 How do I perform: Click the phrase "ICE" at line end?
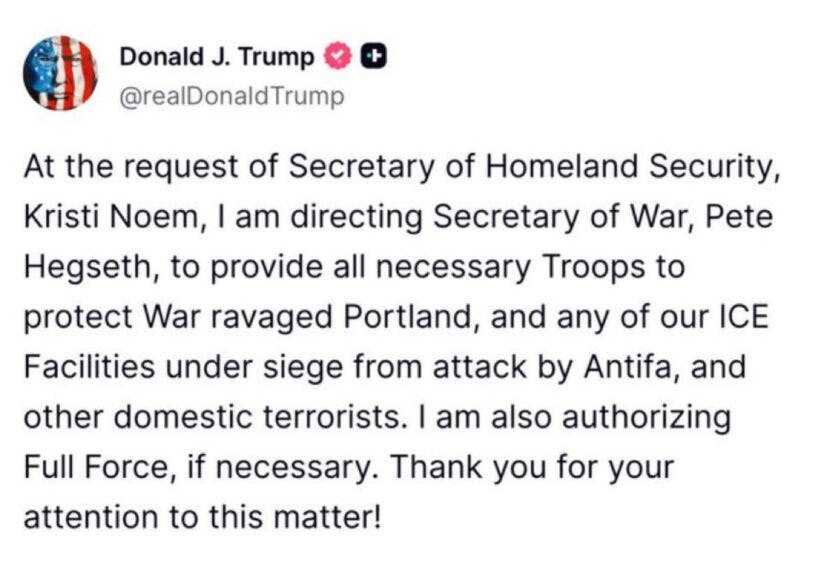pyautogui.click(x=749, y=319)
